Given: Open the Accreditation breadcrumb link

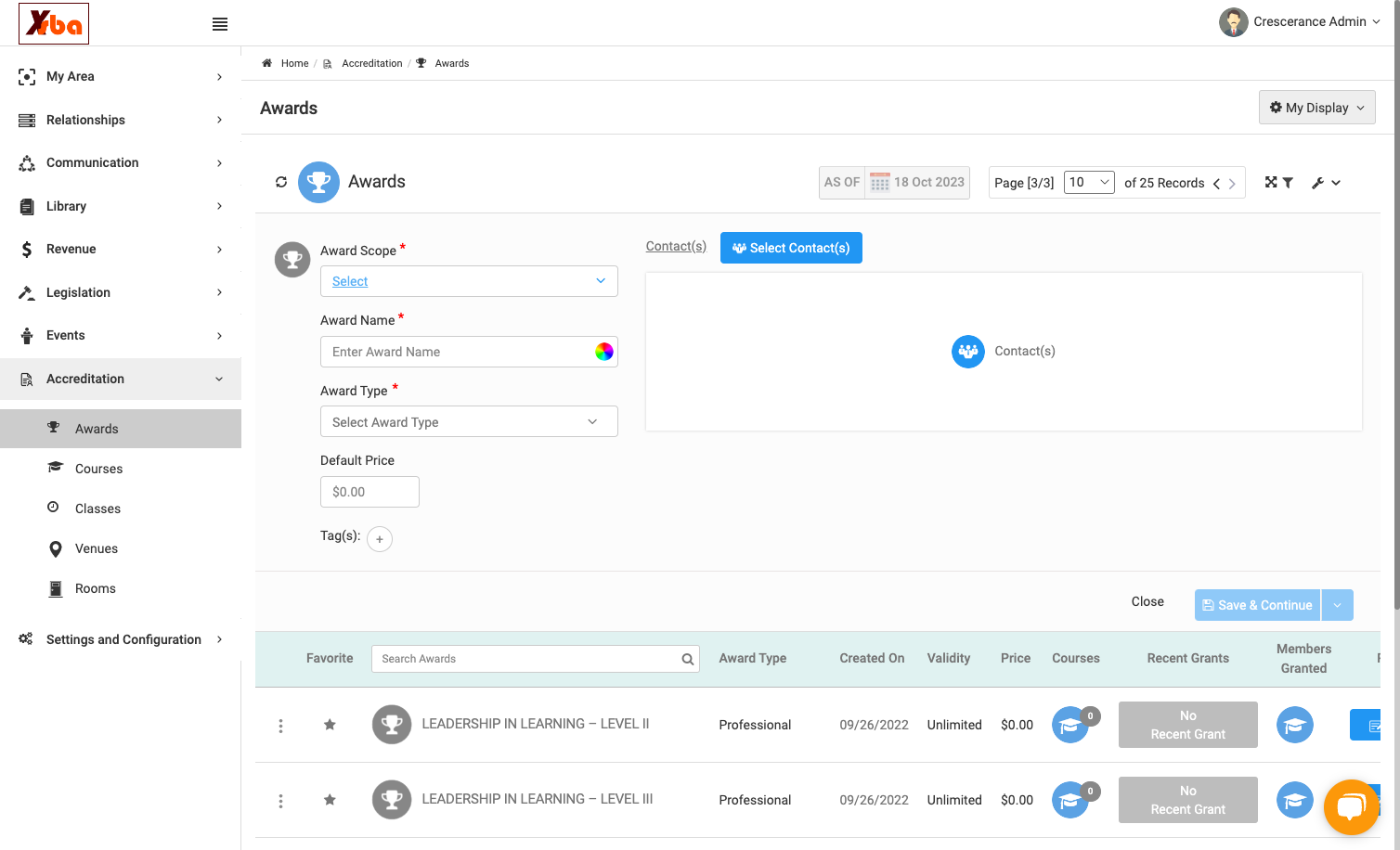Looking at the screenshot, I should pos(371,63).
